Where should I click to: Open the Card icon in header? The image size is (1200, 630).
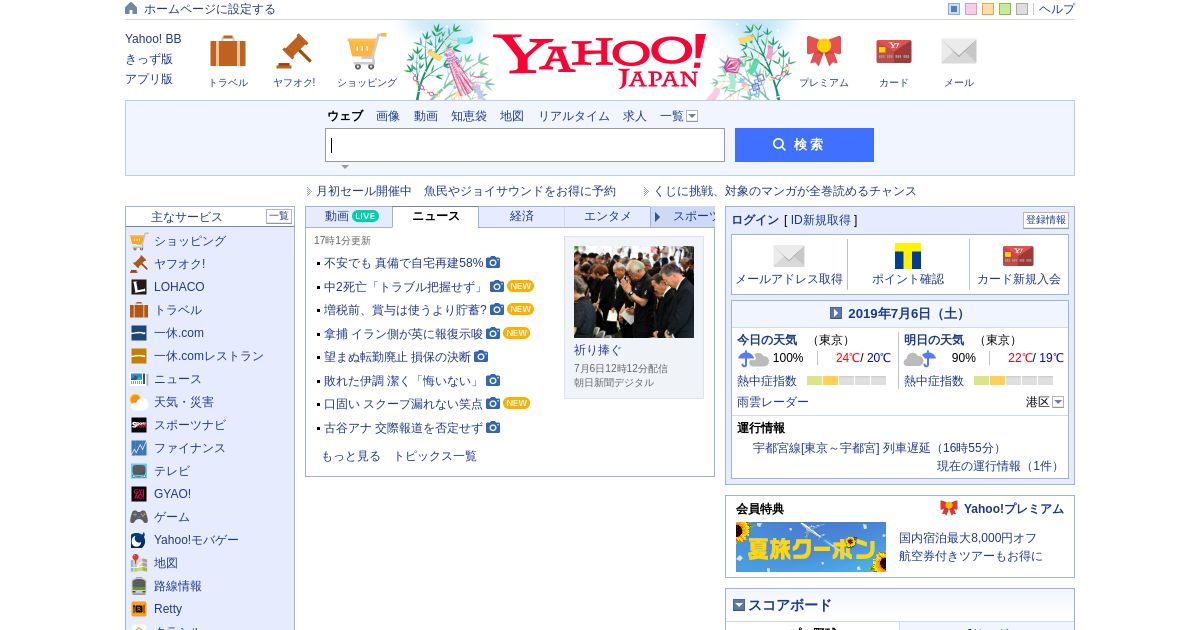pos(894,51)
